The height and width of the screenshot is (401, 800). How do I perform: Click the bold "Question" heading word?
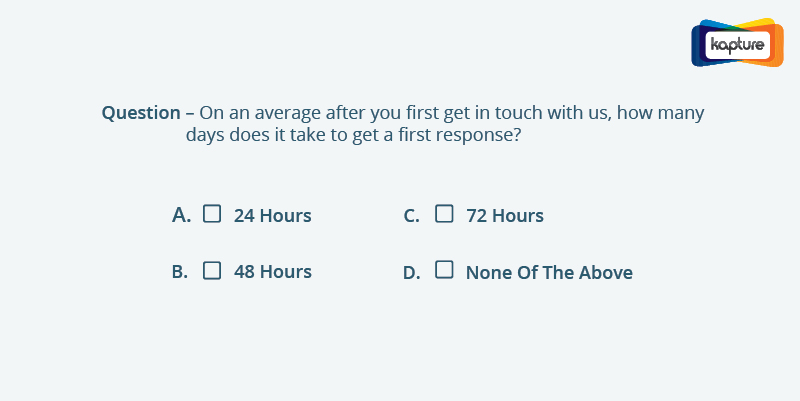point(141,113)
